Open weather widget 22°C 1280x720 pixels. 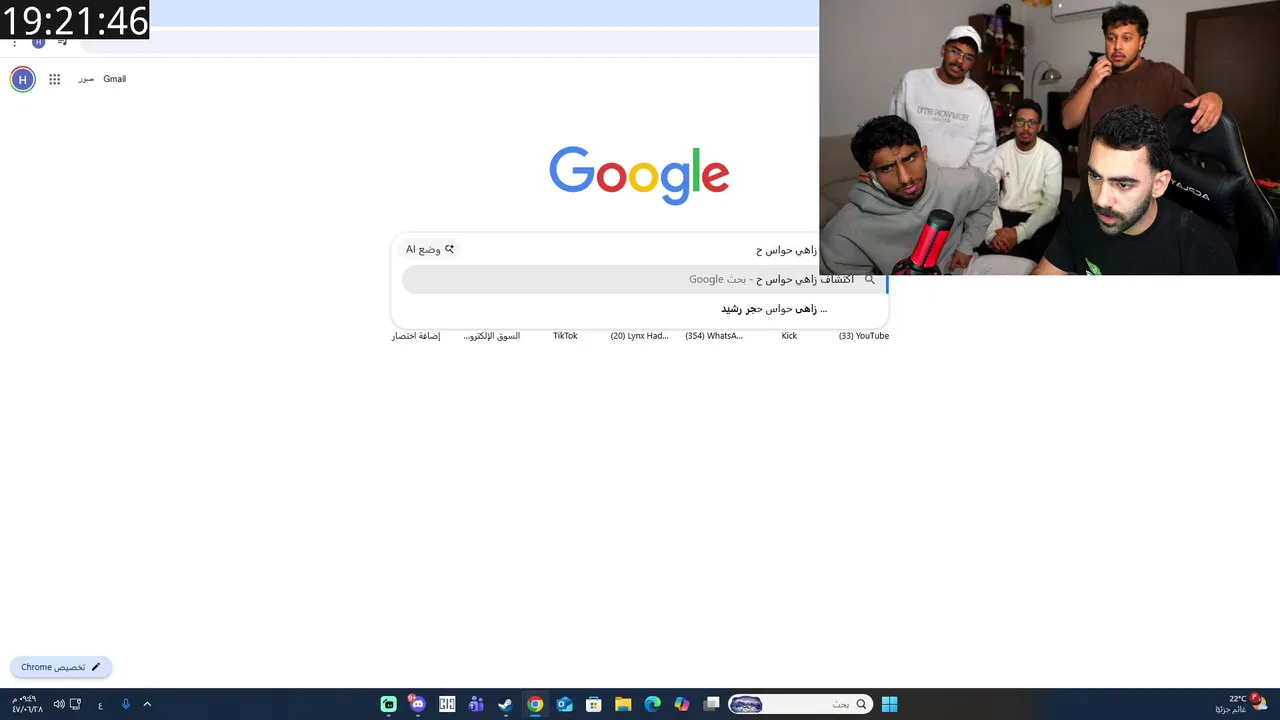[x=1242, y=704]
